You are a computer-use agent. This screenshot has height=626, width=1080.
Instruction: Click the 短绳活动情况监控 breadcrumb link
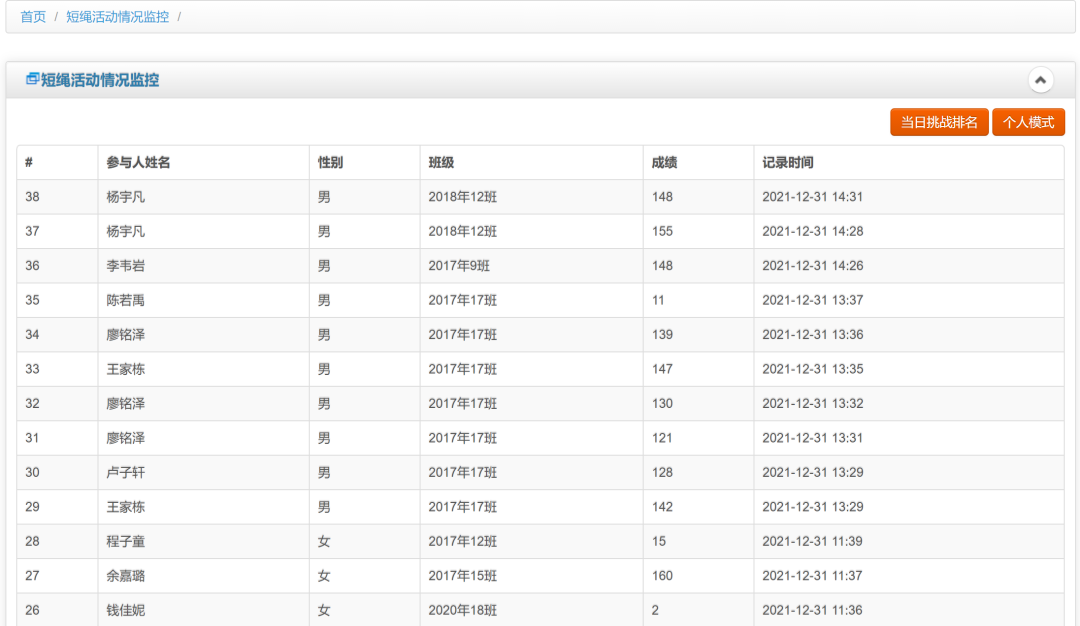(x=117, y=17)
